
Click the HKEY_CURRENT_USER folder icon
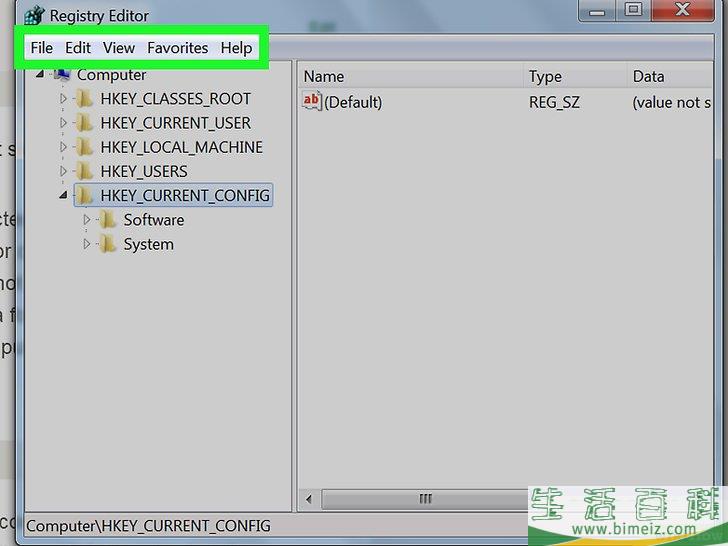[84, 123]
